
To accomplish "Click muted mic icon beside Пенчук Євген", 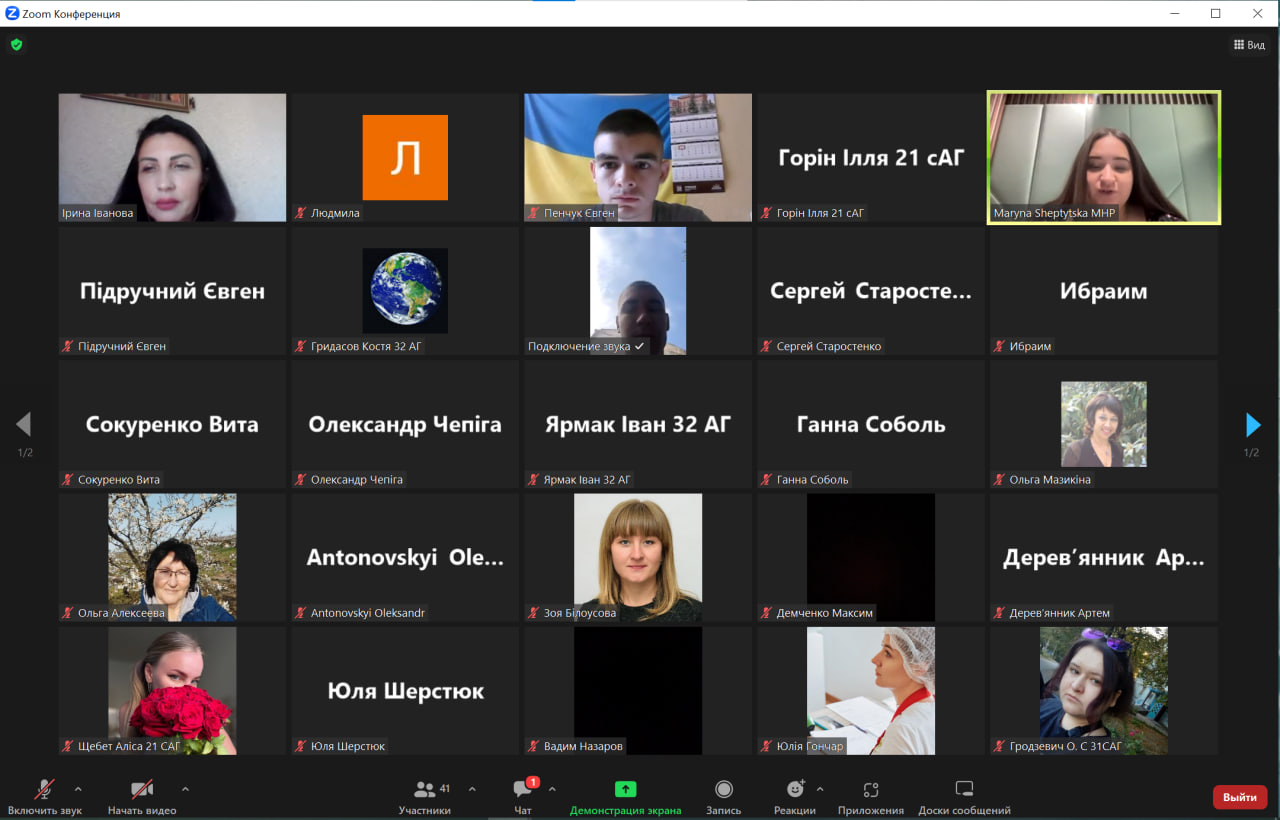I will tap(534, 213).
